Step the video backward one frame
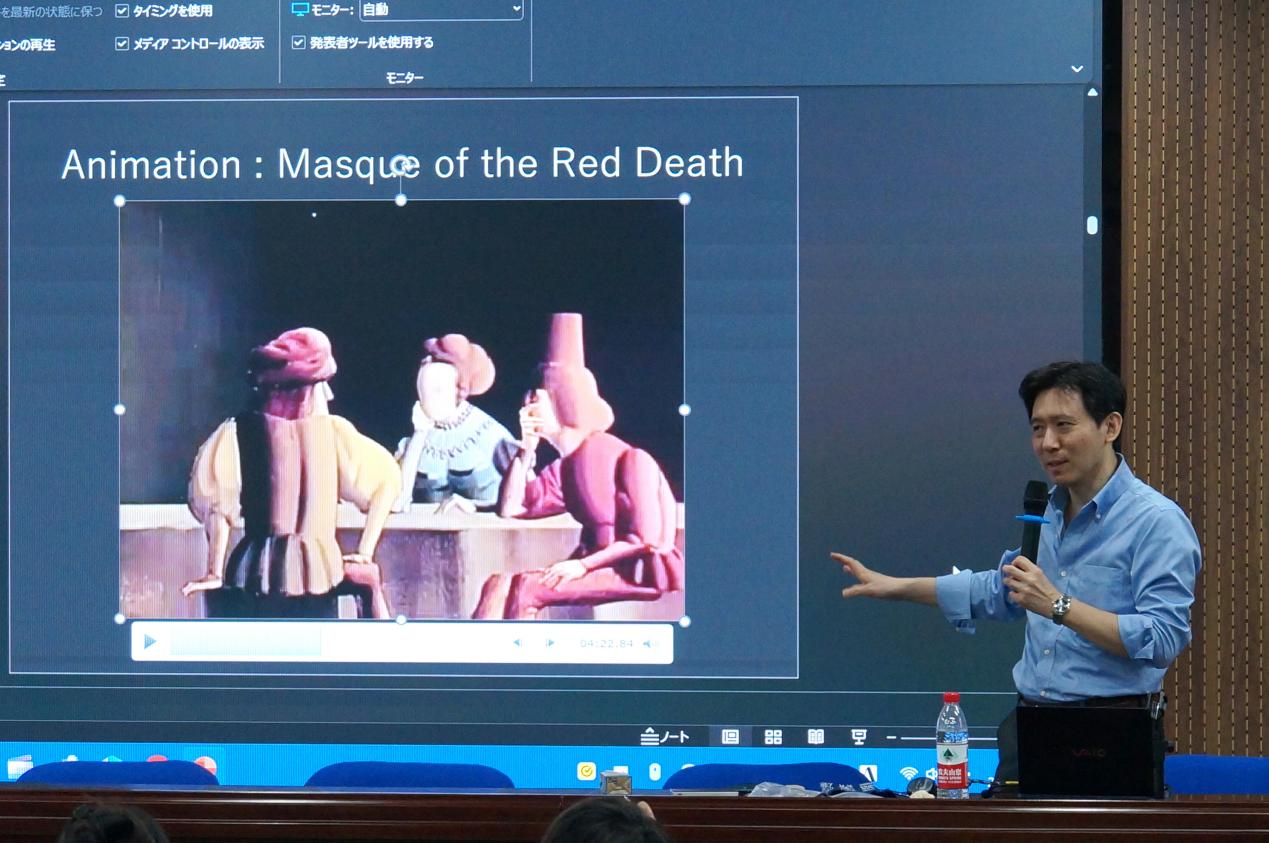Viewport: 1269px width, 843px height. [517, 643]
